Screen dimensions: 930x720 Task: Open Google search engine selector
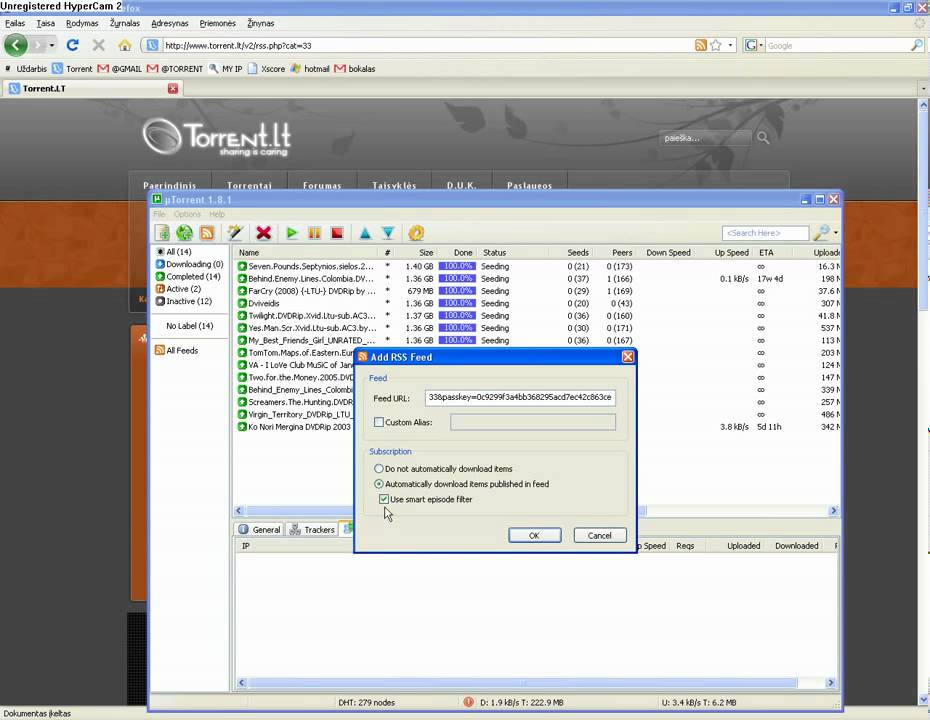coord(753,45)
